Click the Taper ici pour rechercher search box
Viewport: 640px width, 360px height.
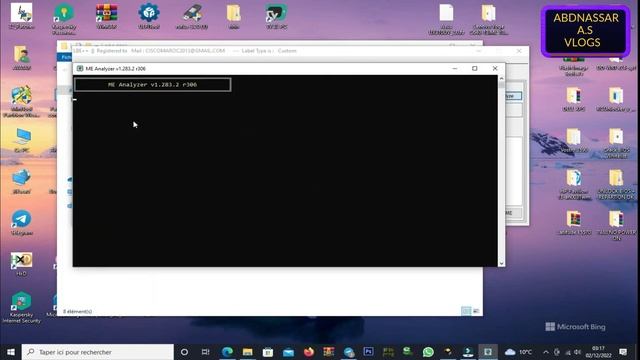point(98,352)
